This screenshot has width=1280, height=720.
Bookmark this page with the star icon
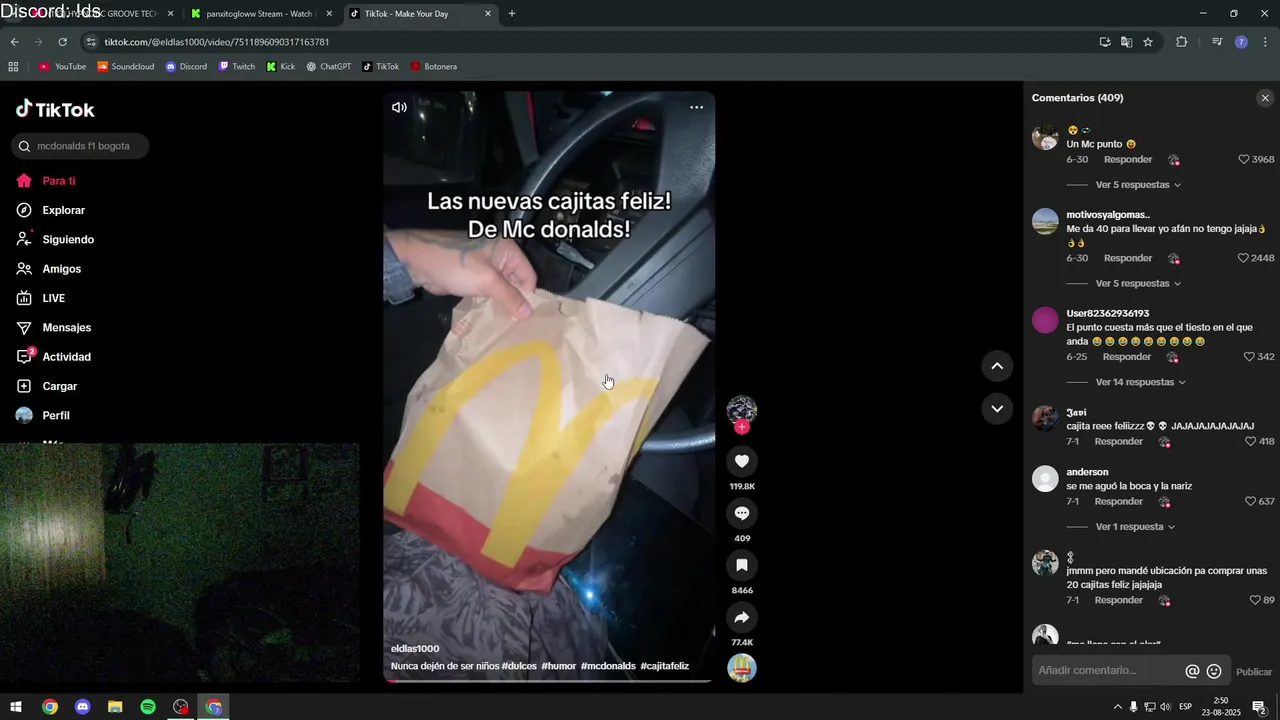[x=1148, y=42]
